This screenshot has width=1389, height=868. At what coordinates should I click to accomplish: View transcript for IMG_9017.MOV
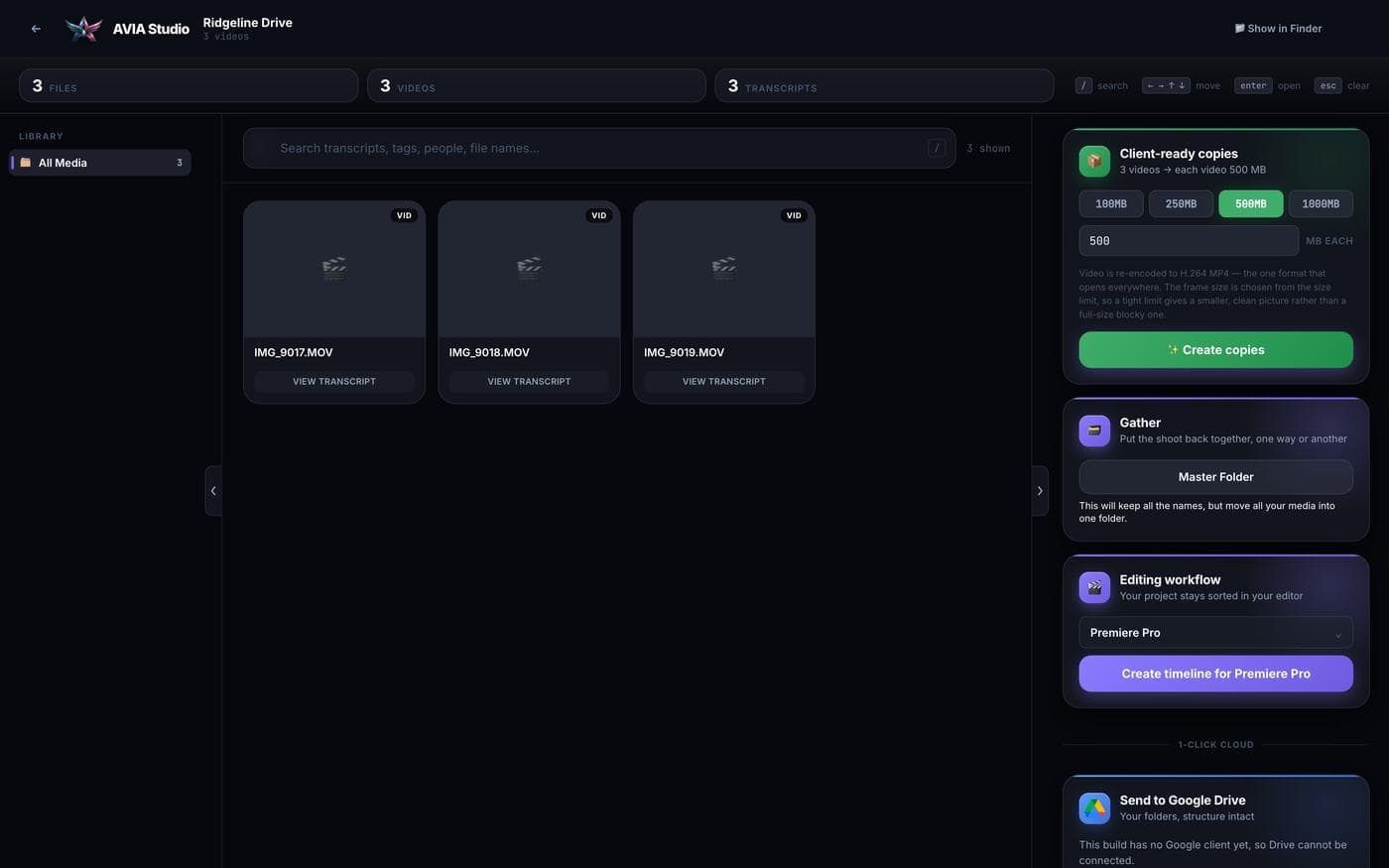point(334,382)
